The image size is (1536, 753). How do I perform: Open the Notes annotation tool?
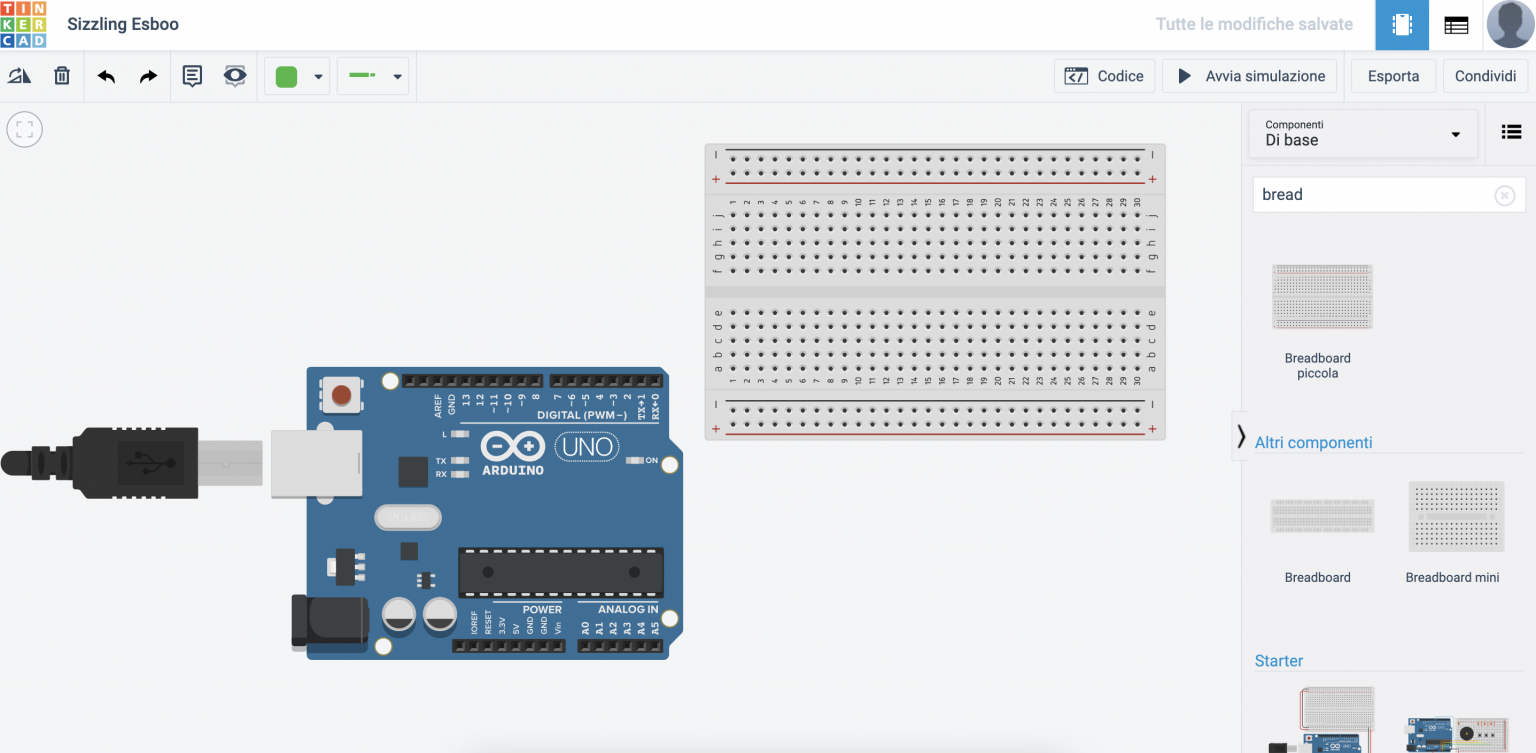click(192, 75)
